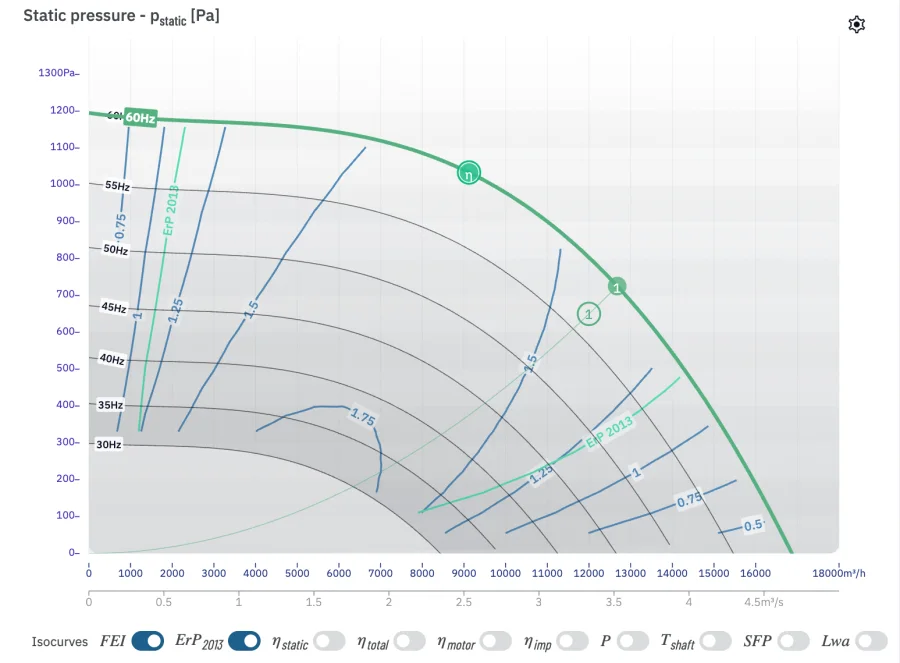Click the left-side 1.25 FEI contour label
The image size is (900, 663).
(x=176, y=311)
